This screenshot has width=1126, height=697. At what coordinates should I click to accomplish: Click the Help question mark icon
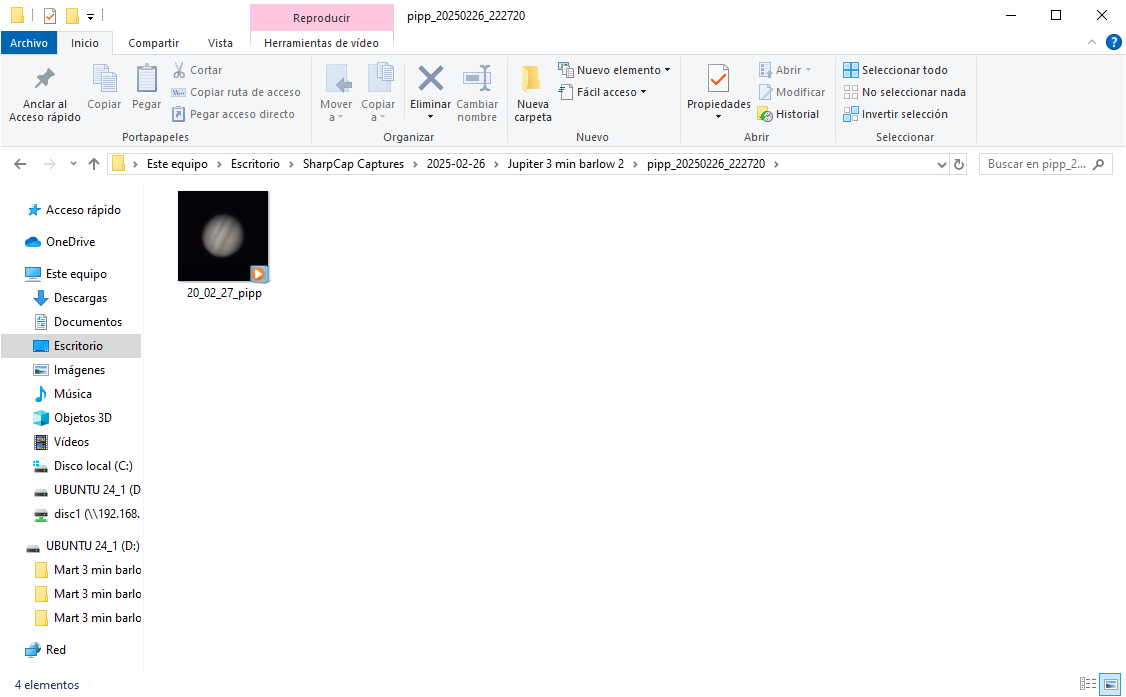pyautogui.click(x=1113, y=42)
